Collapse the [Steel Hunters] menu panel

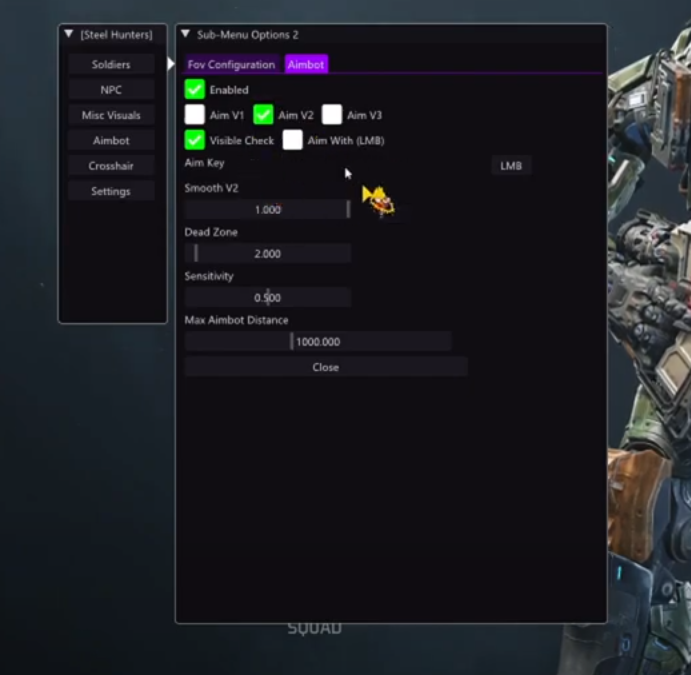68,35
